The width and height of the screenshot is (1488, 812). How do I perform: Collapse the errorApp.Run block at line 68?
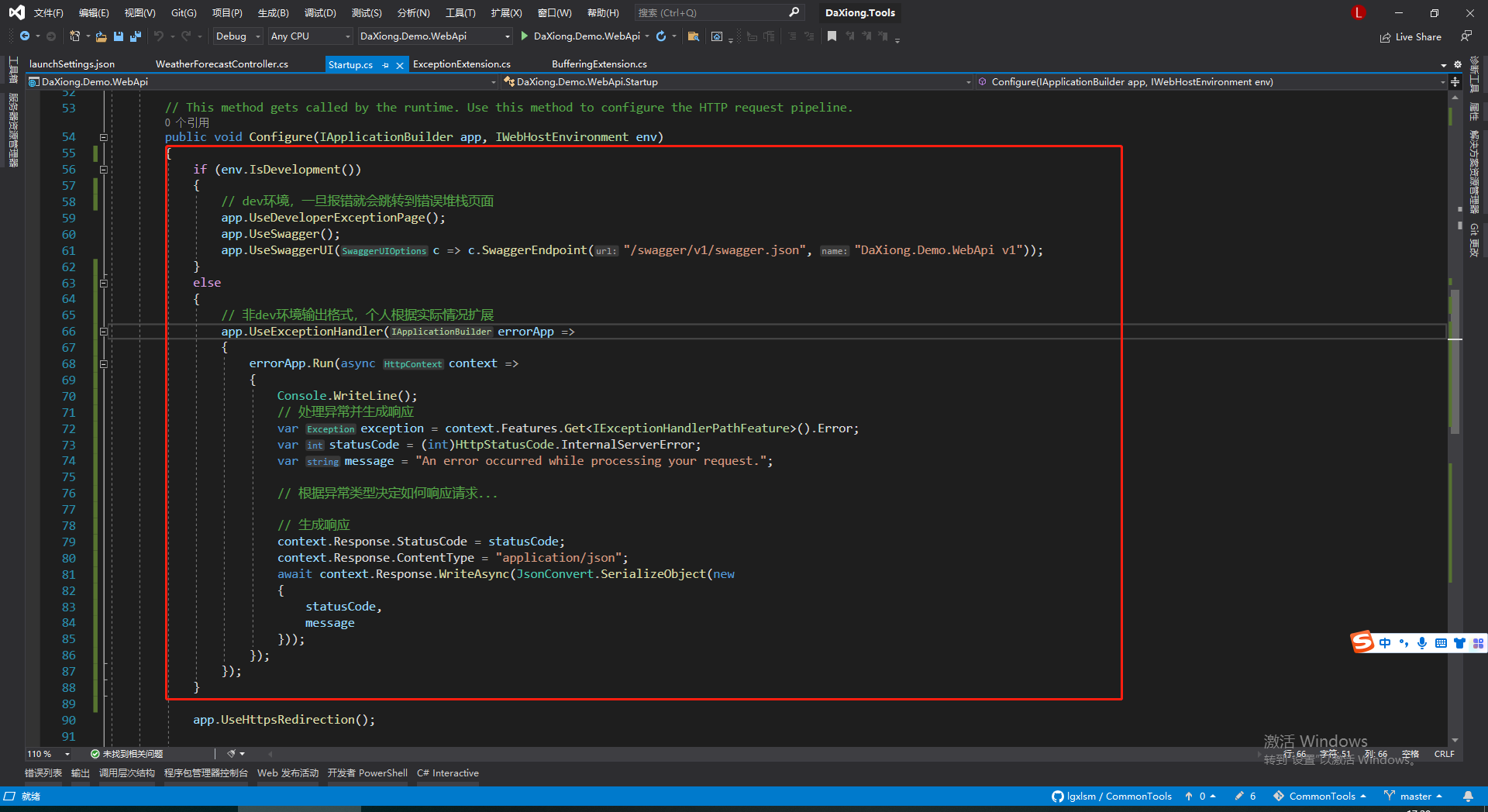point(103,363)
